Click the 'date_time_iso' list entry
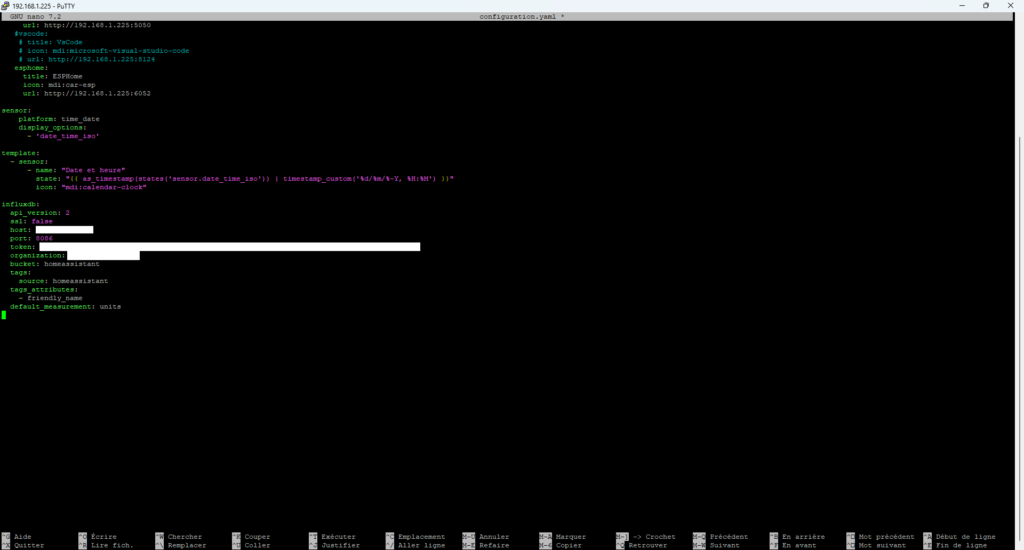 [x=63, y=136]
